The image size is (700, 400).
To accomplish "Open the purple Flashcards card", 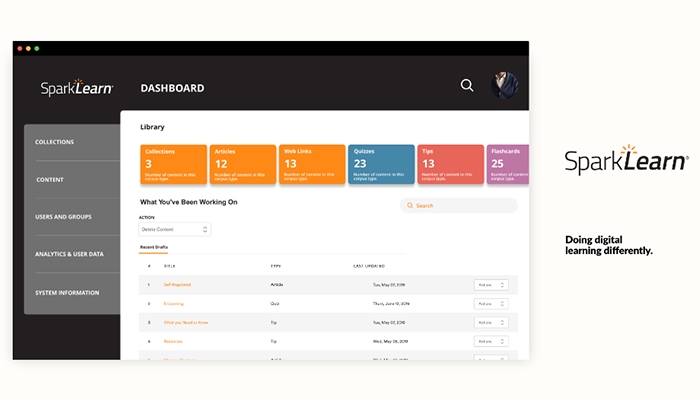I will [508, 164].
